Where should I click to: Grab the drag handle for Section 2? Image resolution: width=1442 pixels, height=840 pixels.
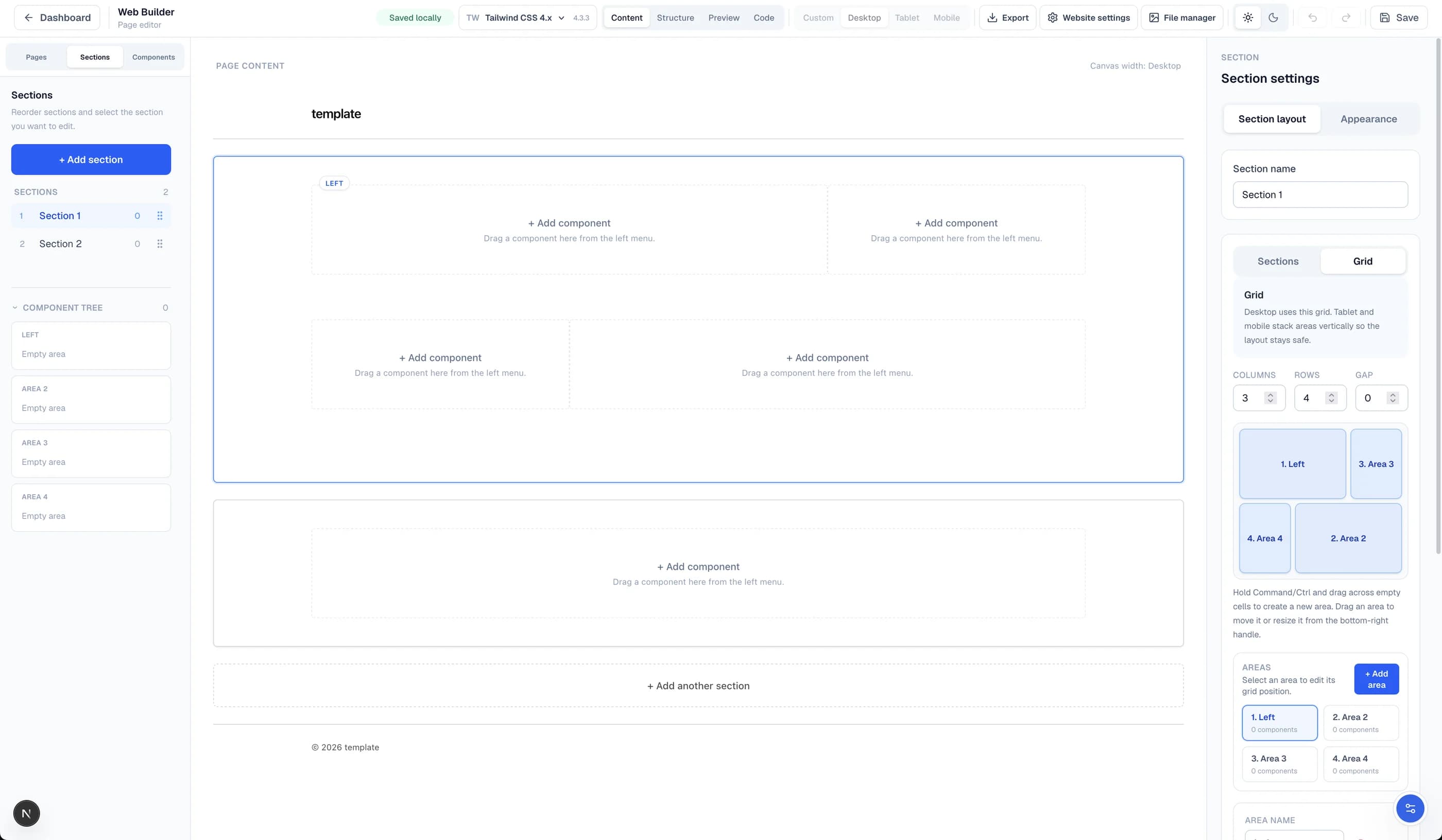coord(160,243)
